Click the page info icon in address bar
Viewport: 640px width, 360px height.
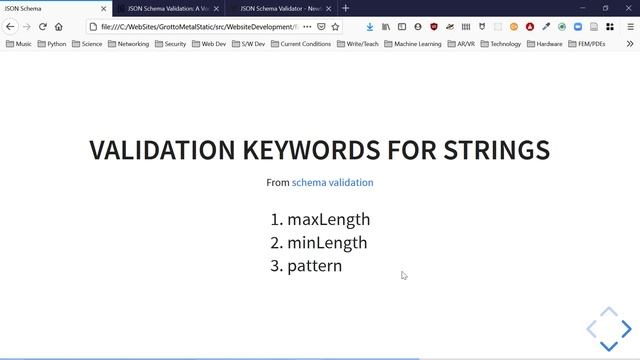coord(93,27)
